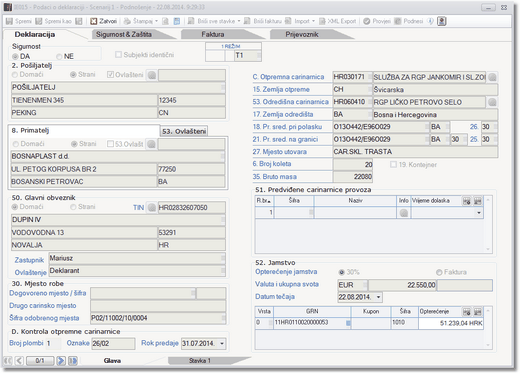Click lookup button beside 53.Ovlašt
Viewport: 520px width, 374px height.
pyautogui.click(x=151, y=144)
